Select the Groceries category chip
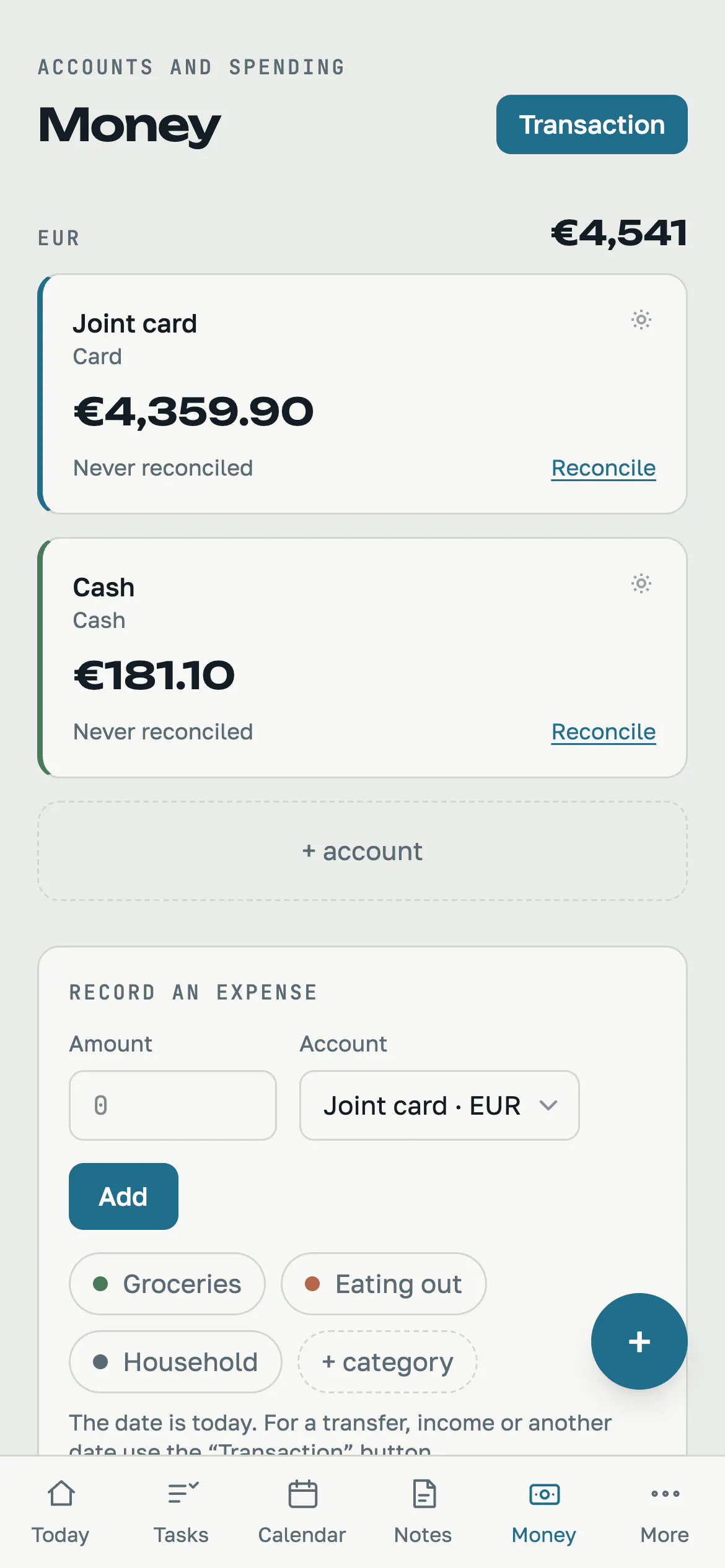This screenshot has height=1568, width=725. (x=167, y=1284)
